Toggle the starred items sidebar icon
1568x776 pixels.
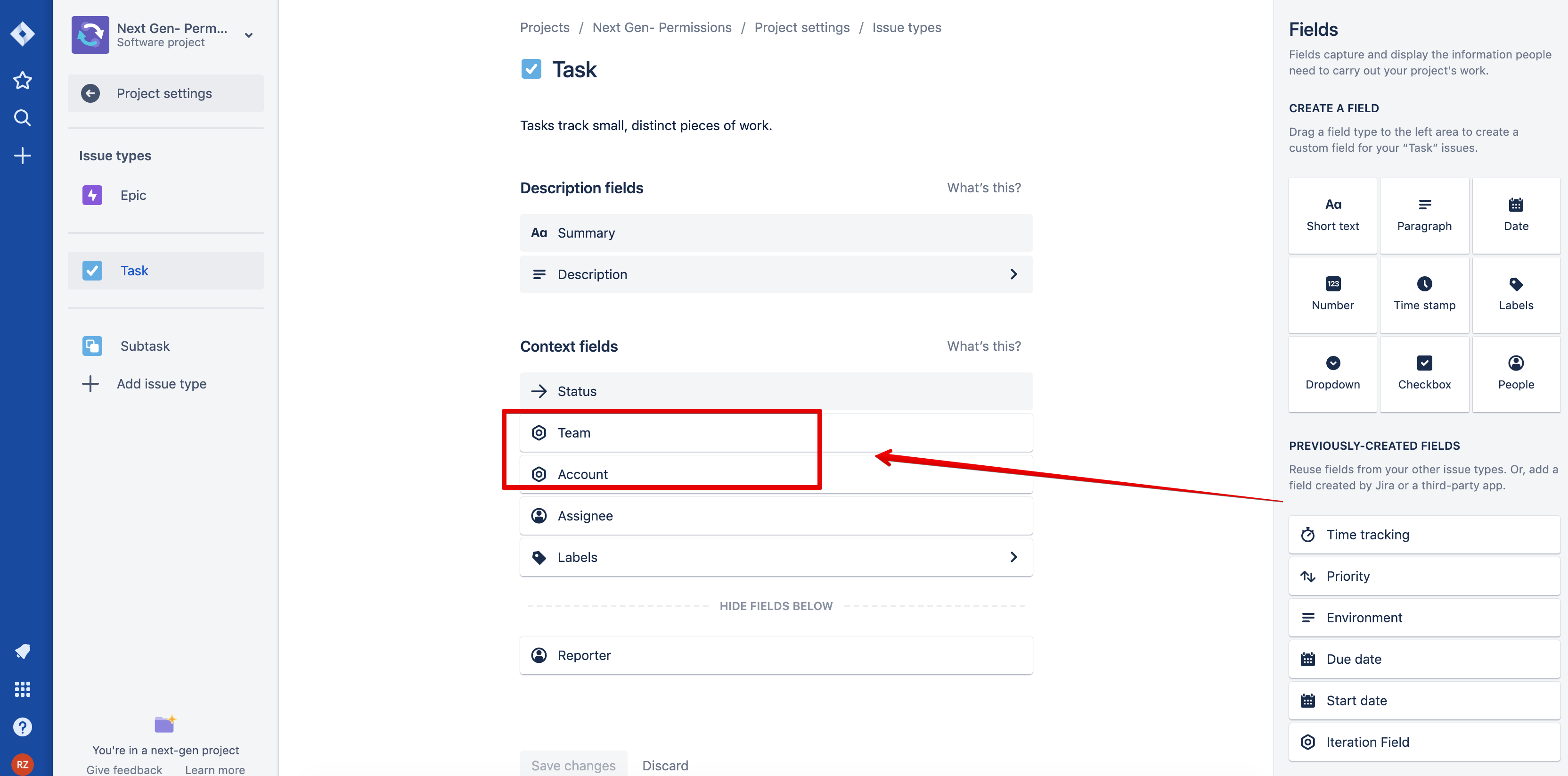pos(22,80)
